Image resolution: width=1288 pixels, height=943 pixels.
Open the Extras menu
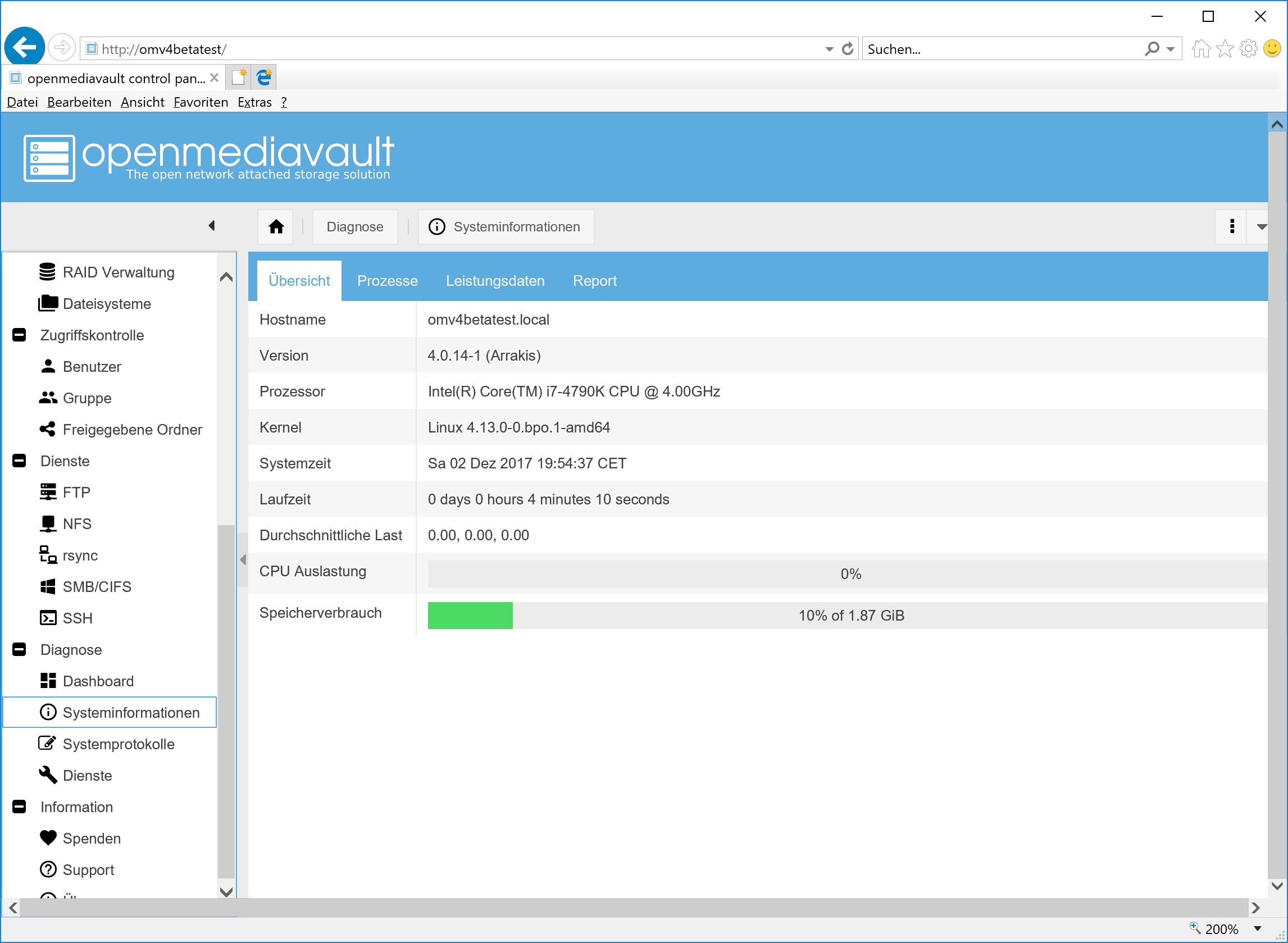254,102
